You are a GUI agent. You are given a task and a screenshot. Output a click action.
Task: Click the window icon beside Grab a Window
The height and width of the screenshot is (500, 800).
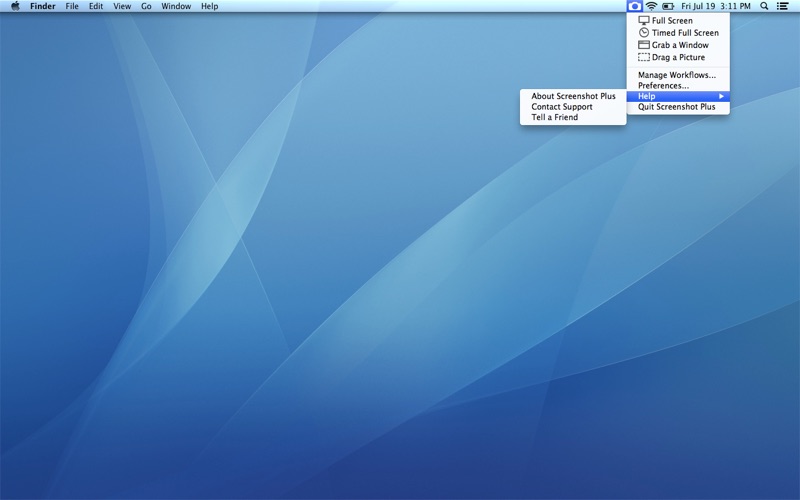tap(644, 45)
